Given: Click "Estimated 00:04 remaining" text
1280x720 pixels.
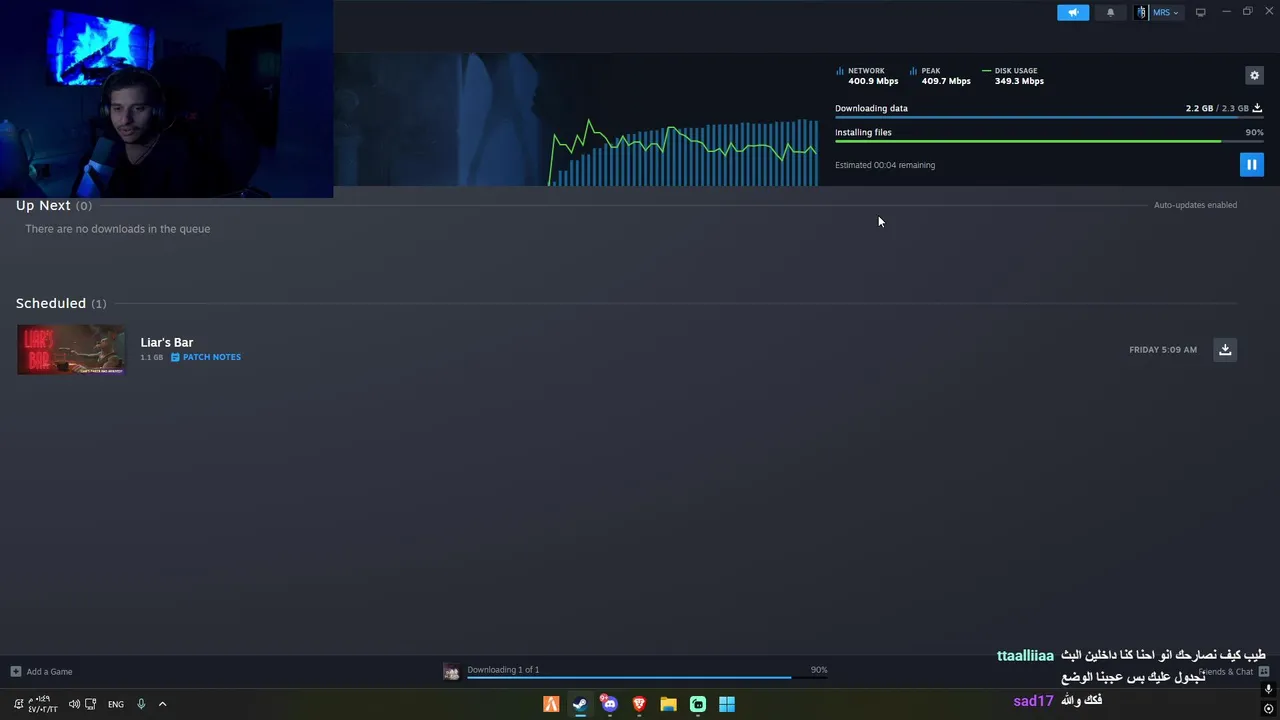Looking at the screenshot, I should (885, 165).
